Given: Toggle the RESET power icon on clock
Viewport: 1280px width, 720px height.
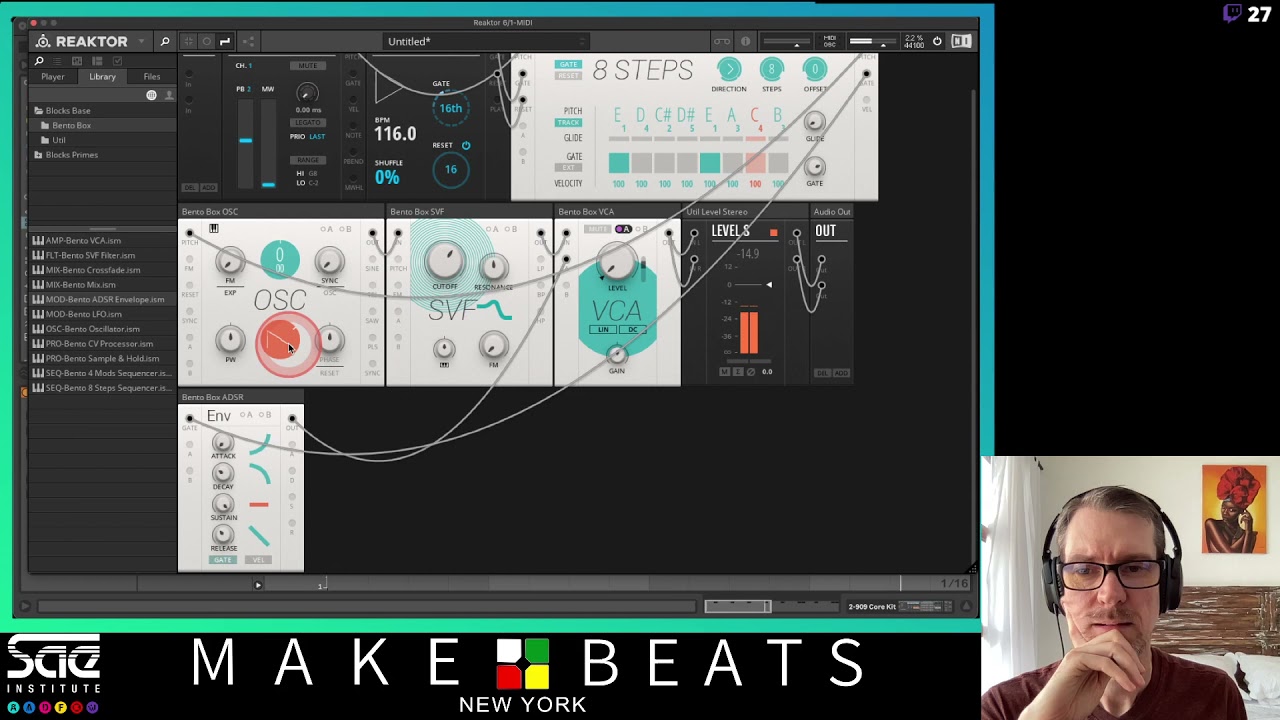Looking at the screenshot, I should tap(466, 146).
